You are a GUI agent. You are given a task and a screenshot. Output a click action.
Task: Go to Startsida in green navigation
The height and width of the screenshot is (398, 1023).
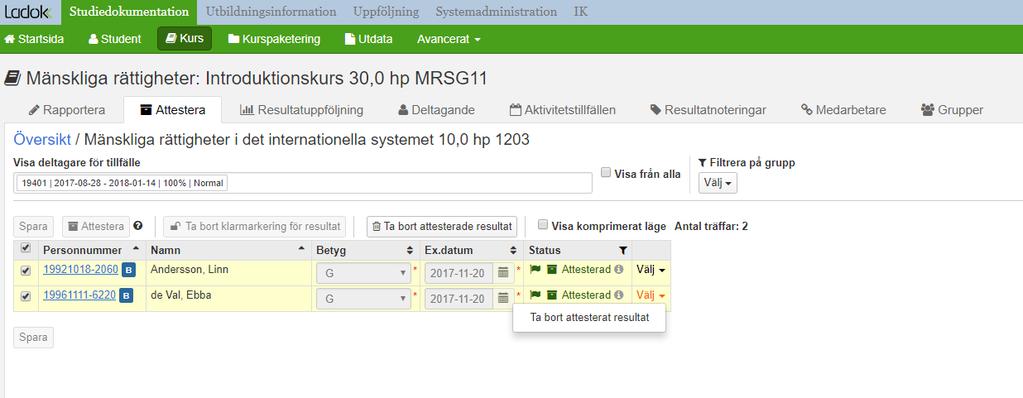[x=34, y=39]
